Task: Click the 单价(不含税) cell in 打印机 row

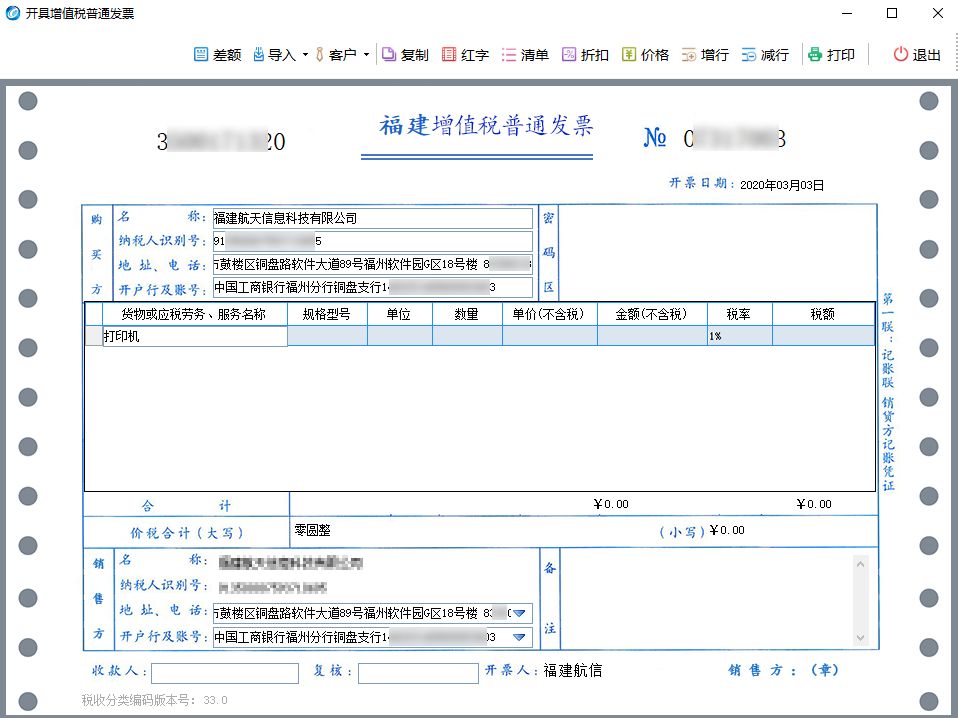Action: [550, 335]
